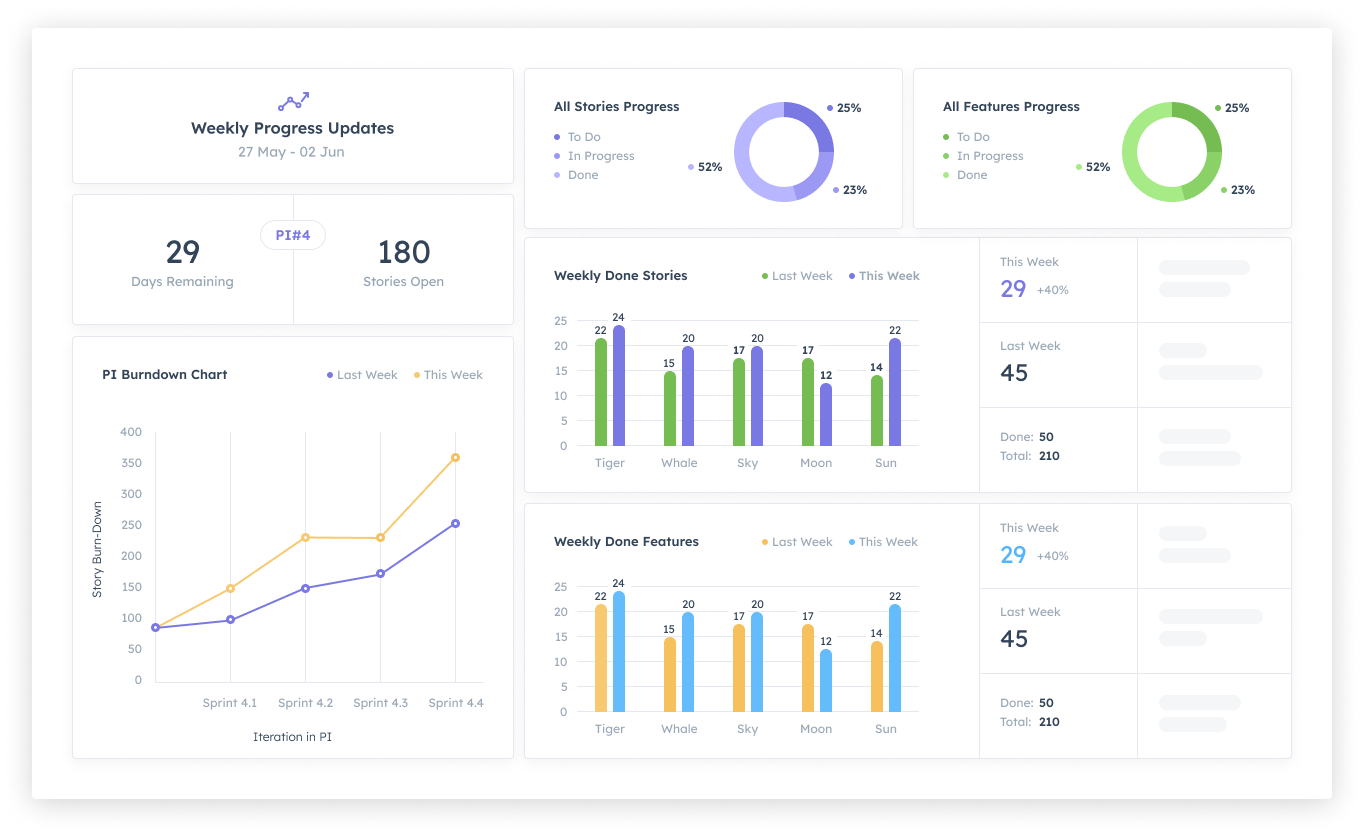Toggle Last Week legend in PI Burndown Chart

click(362, 375)
